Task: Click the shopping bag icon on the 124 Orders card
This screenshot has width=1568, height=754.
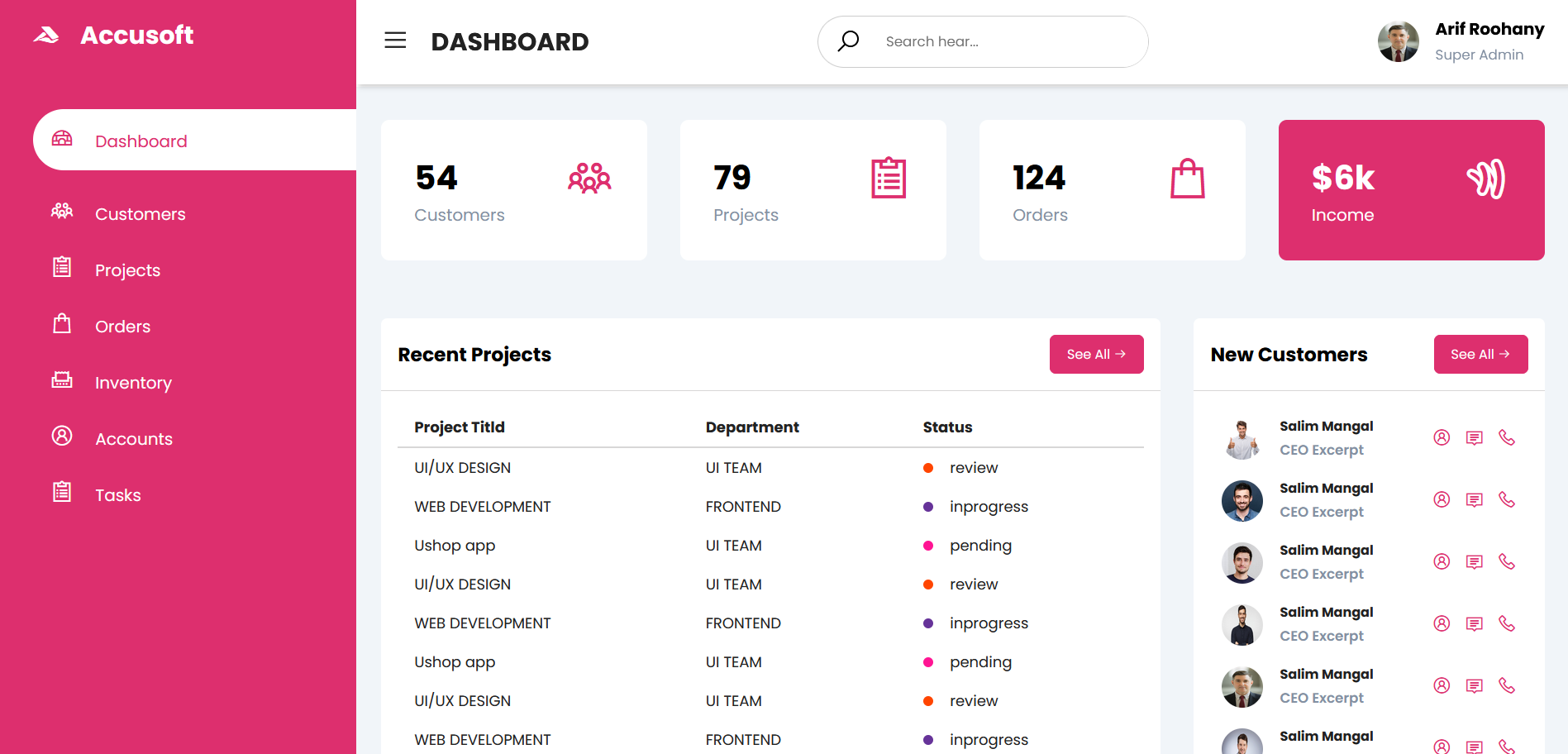Action: [x=1188, y=178]
